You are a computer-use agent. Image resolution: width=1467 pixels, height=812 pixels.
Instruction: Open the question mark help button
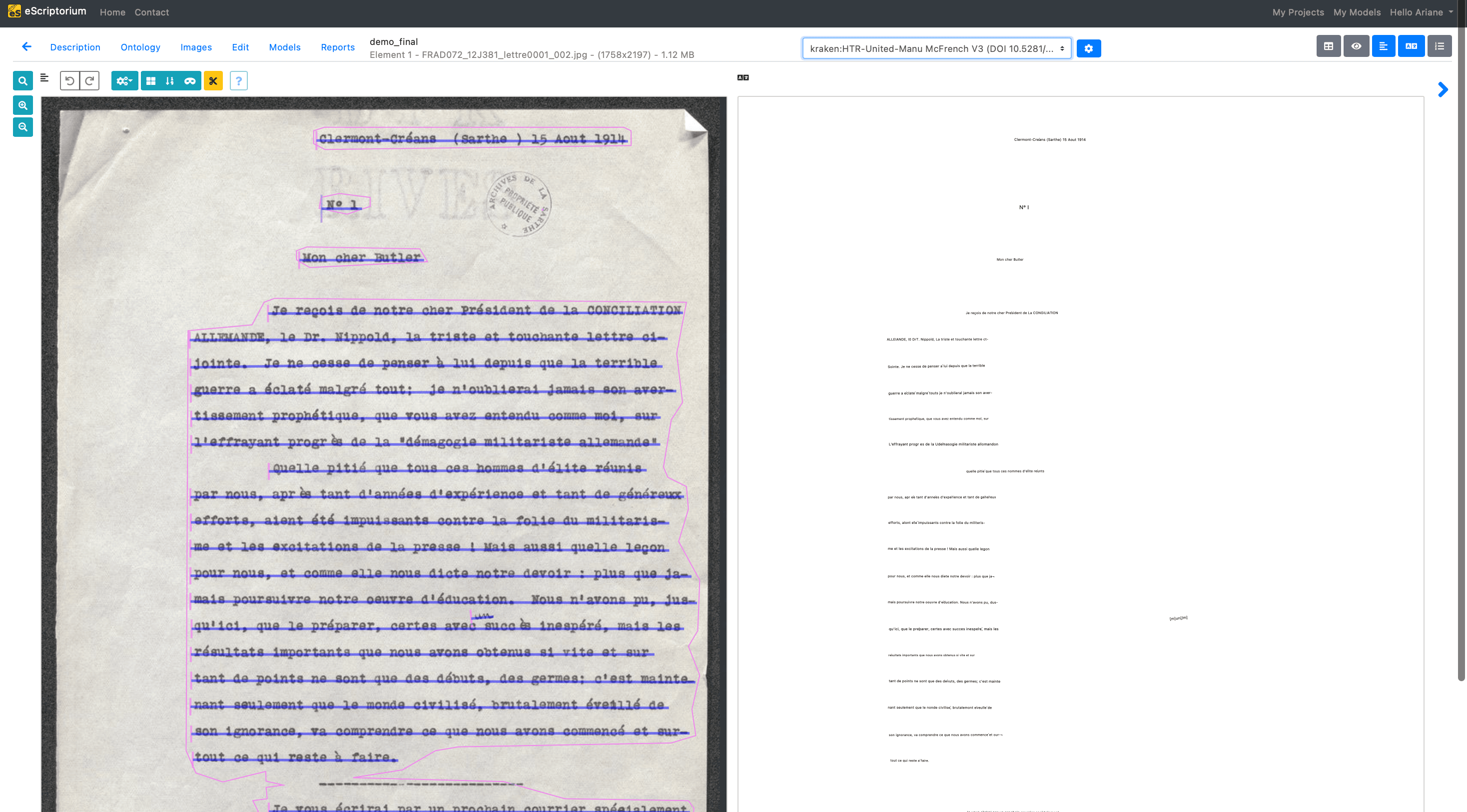click(239, 81)
